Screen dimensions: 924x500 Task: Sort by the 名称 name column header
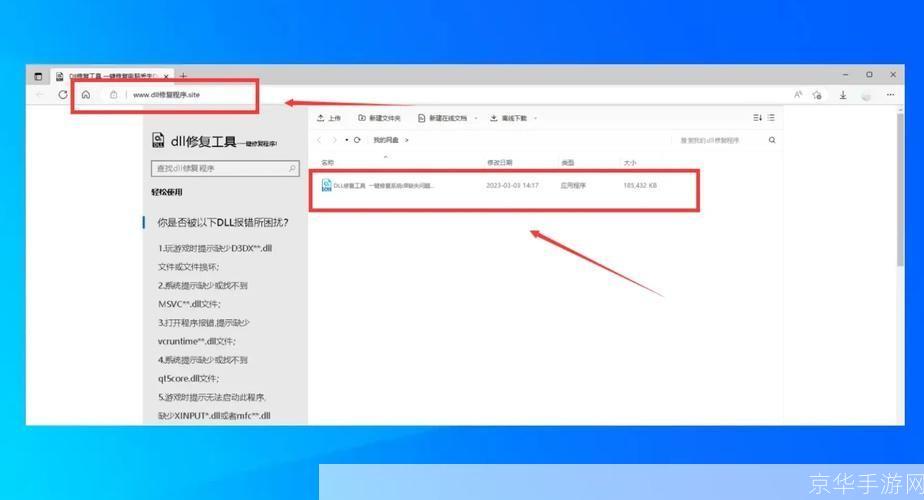pyautogui.click(x=328, y=162)
